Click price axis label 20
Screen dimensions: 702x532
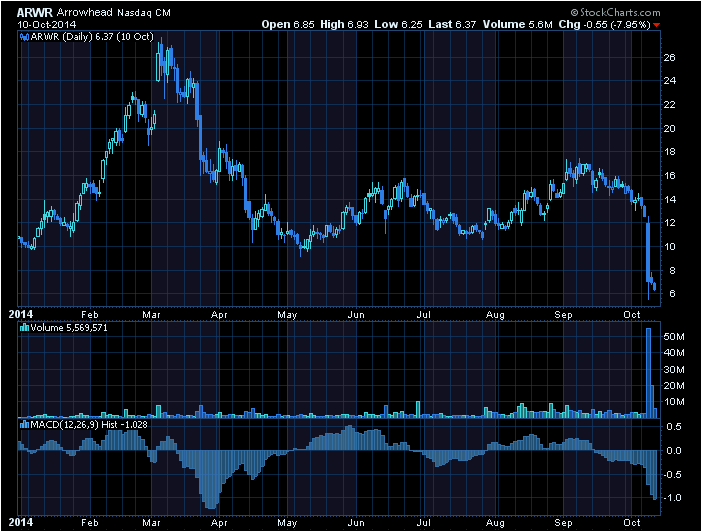669,129
